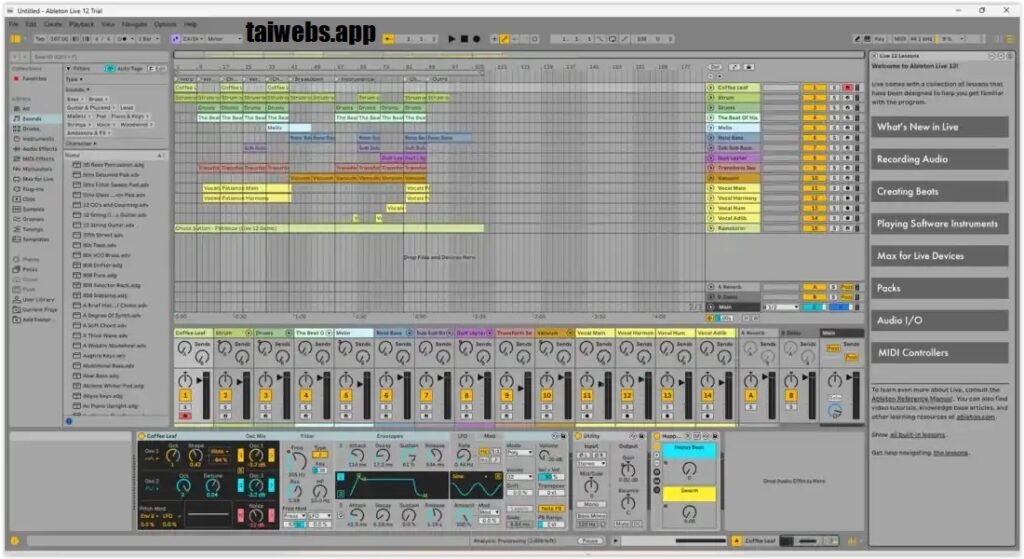
Task: Solo the Strum track in arrangement
Action: pos(835,97)
